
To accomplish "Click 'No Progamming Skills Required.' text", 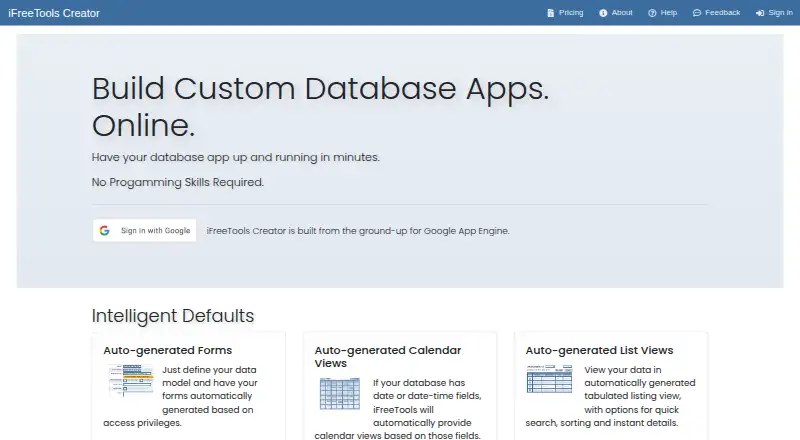I will pos(178,182).
